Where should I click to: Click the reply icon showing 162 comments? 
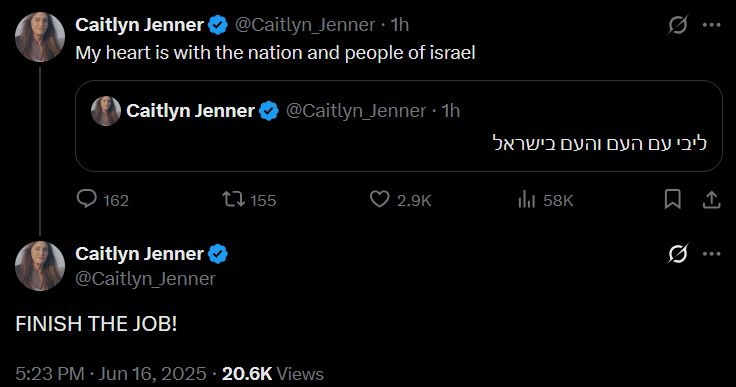[87, 199]
